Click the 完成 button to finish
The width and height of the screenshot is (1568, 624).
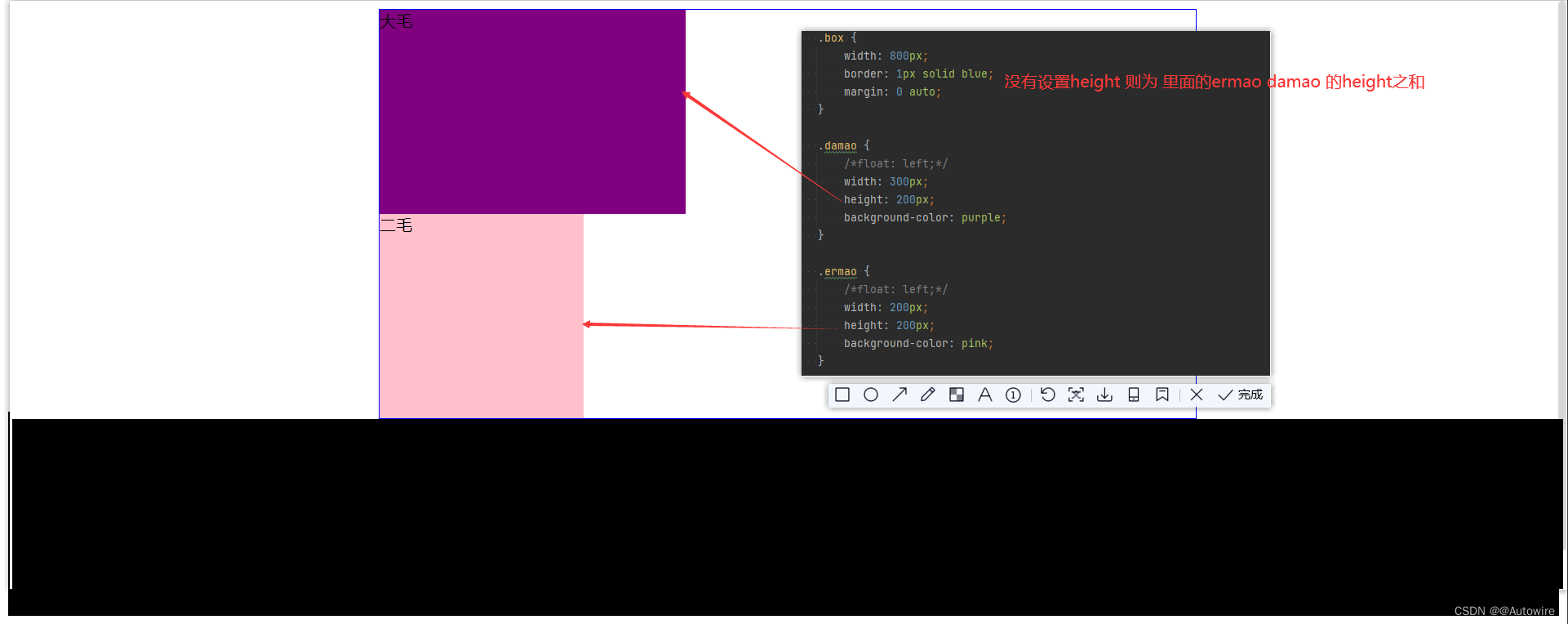[1241, 394]
